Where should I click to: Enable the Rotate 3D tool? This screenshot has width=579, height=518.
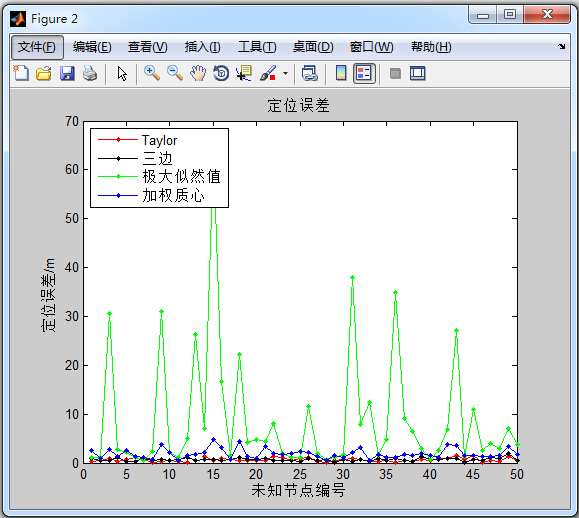[x=221, y=73]
